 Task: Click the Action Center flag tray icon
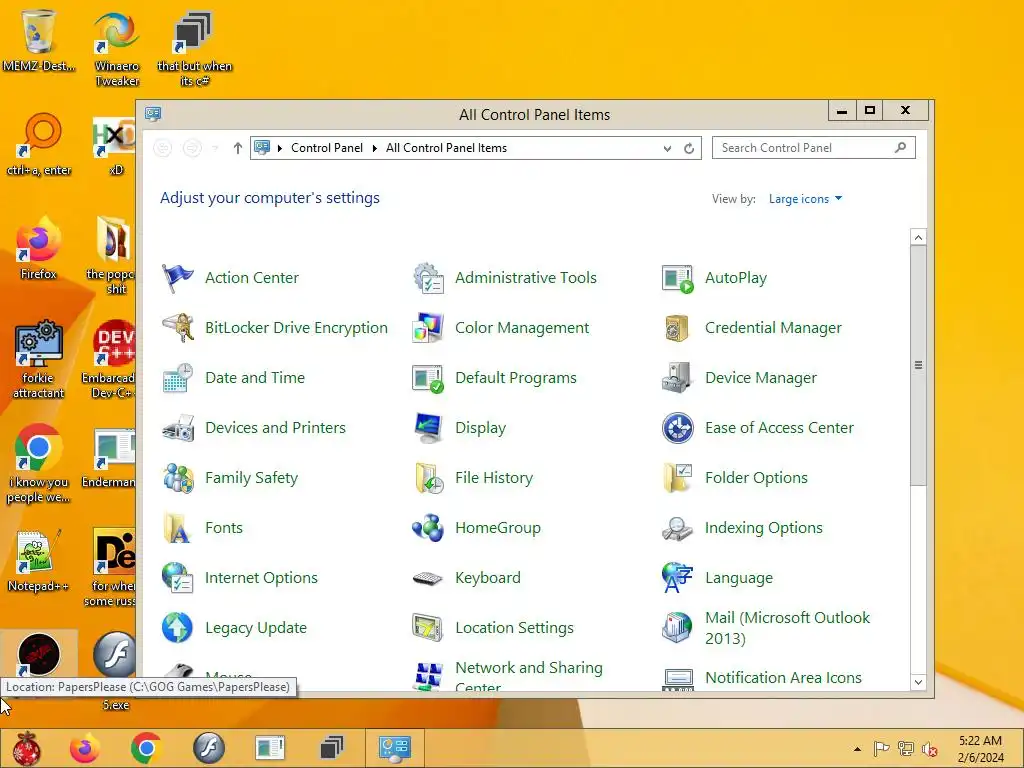pos(882,749)
